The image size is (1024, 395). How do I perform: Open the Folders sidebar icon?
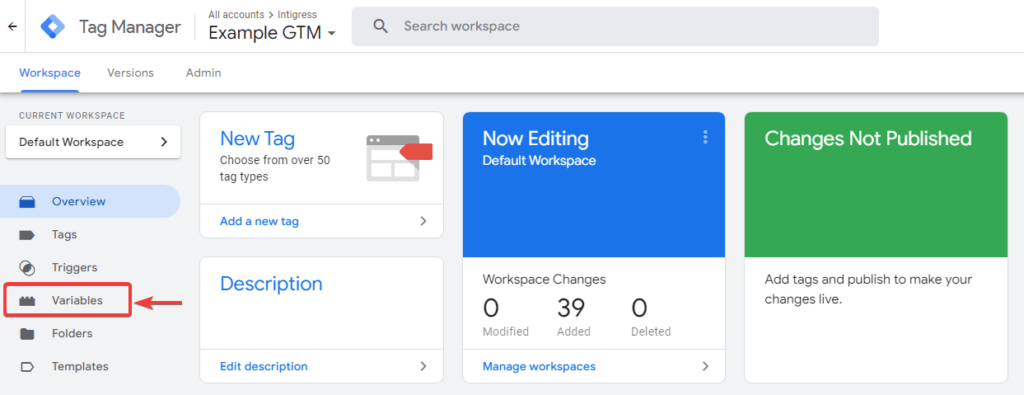tap(27, 334)
